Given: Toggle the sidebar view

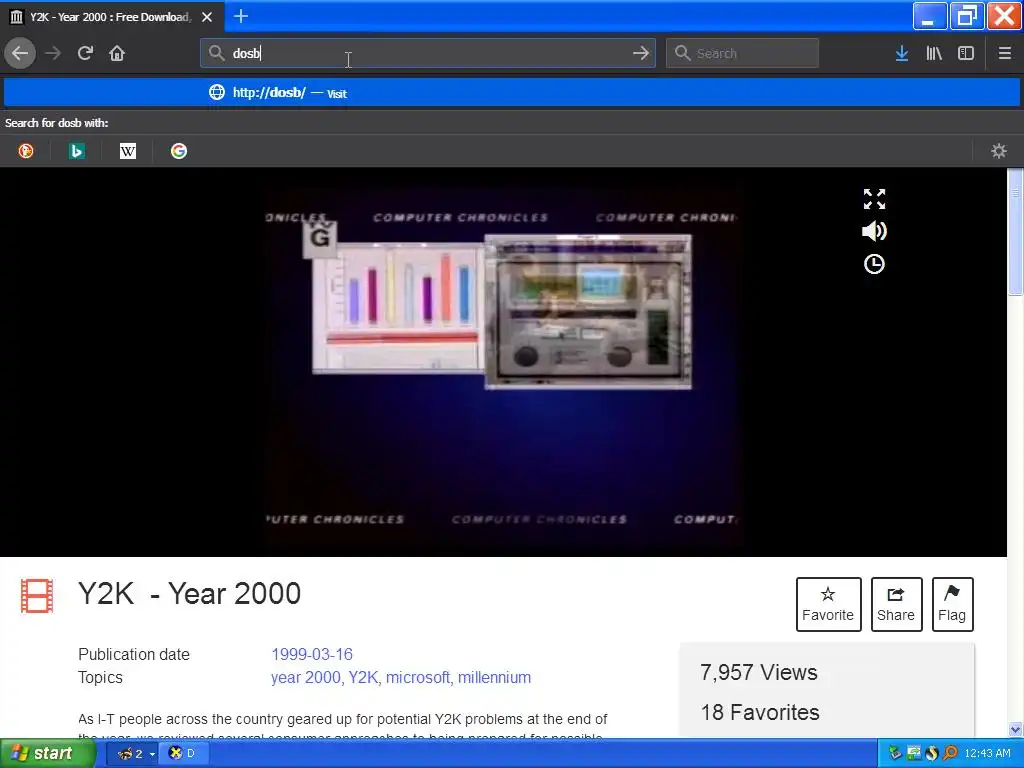Looking at the screenshot, I should tap(966, 54).
